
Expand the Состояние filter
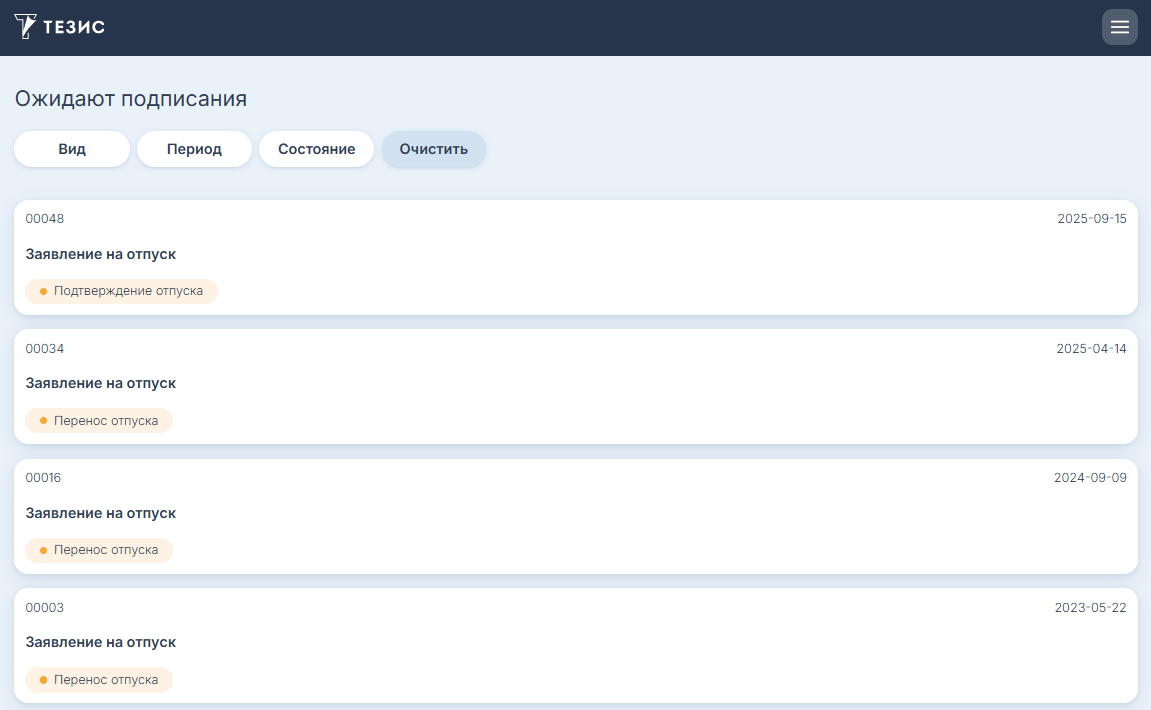click(x=316, y=149)
